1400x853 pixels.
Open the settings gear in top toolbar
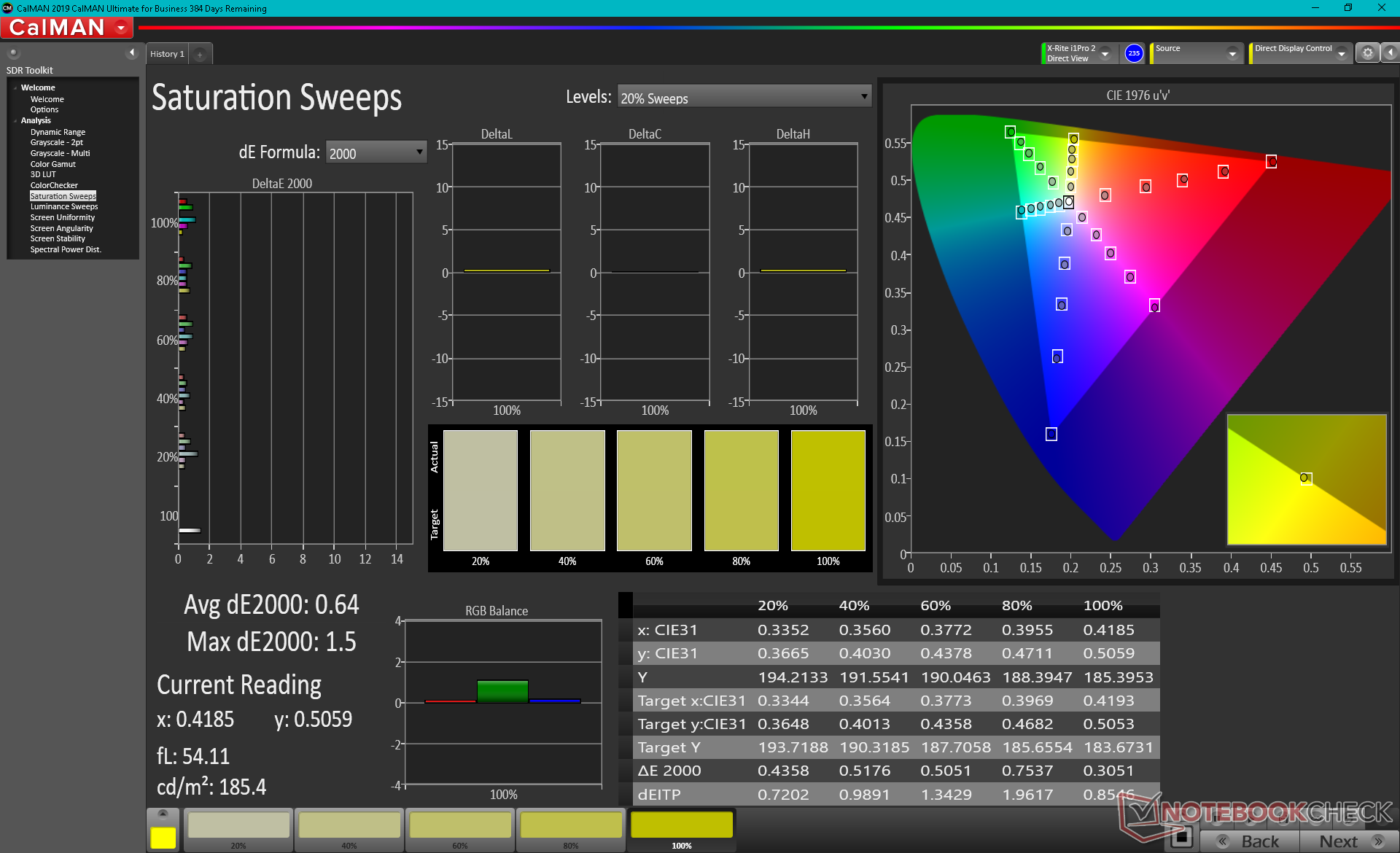click(x=1367, y=52)
